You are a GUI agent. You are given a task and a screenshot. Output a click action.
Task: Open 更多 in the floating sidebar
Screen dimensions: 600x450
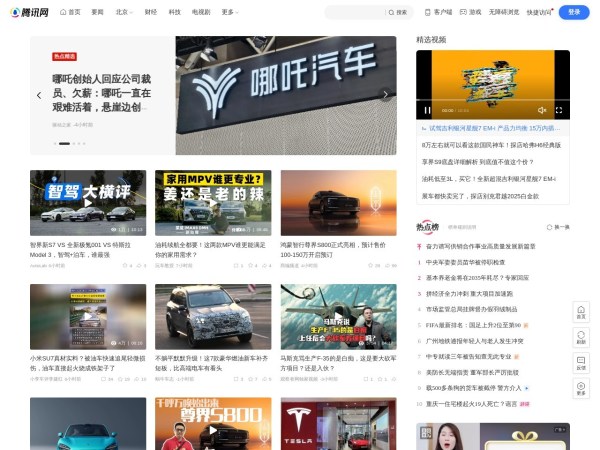pyautogui.click(x=581, y=389)
